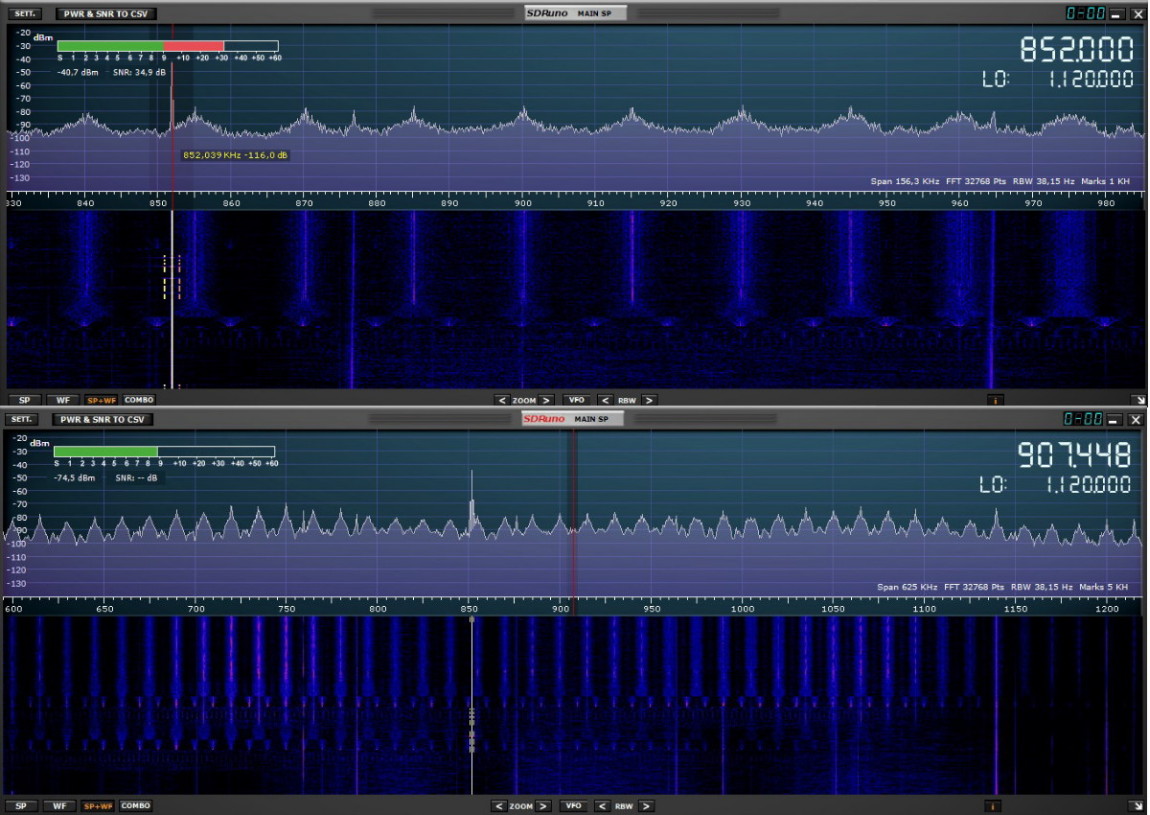Screen dimensions: 1150x815
Task: Click the 750 mark on bottom frequency scale
Action: click(287, 609)
